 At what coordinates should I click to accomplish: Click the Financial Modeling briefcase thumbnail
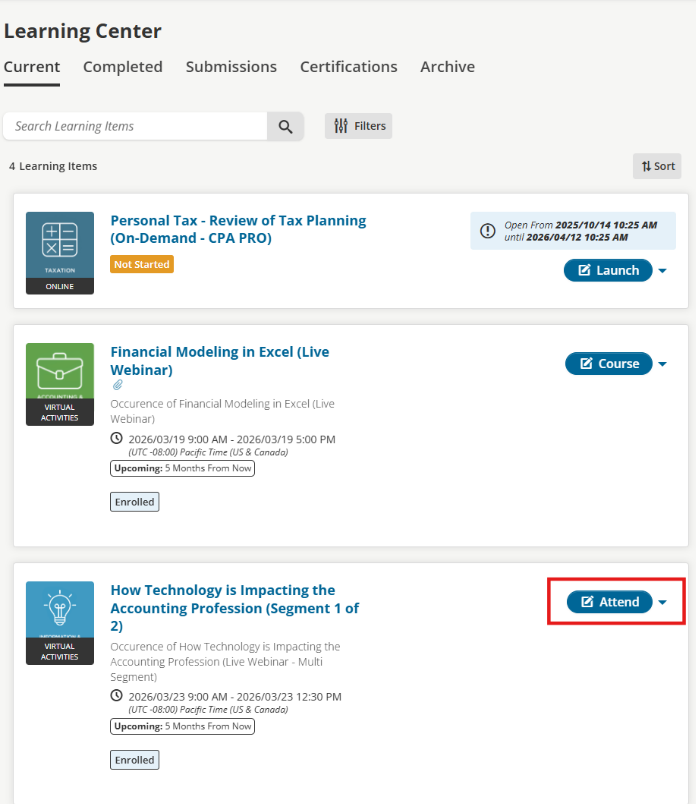pos(60,384)
